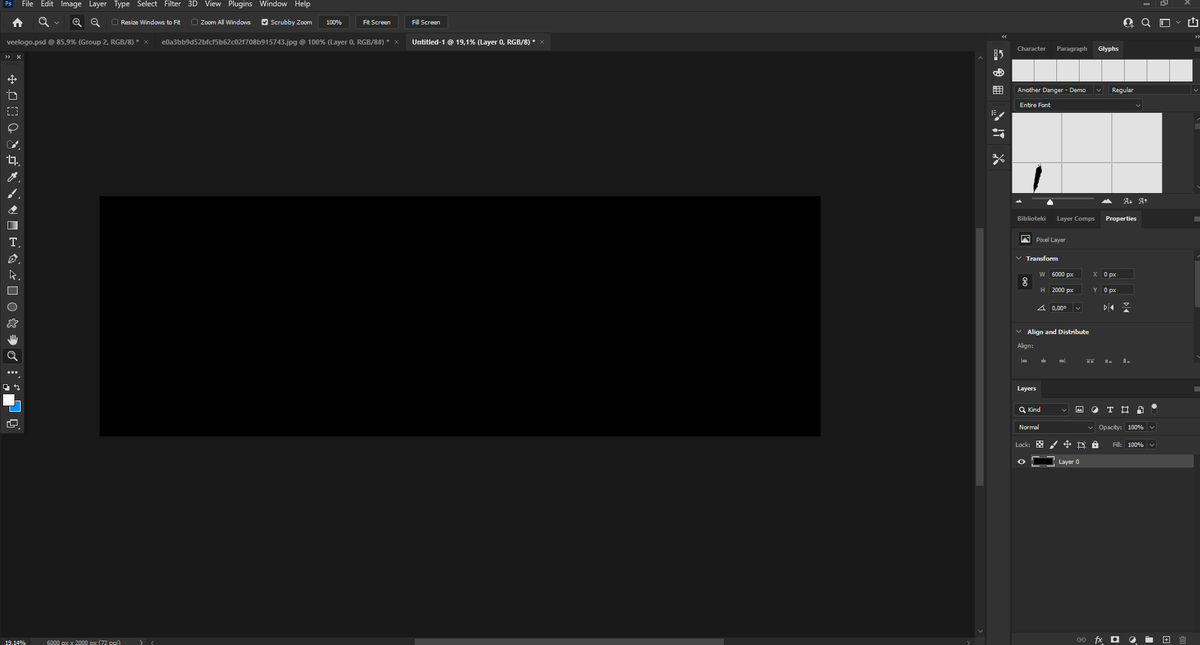This screenshot has height=645, width=1200.
Task: Select the Pen tool
Action: click(12, 258)
